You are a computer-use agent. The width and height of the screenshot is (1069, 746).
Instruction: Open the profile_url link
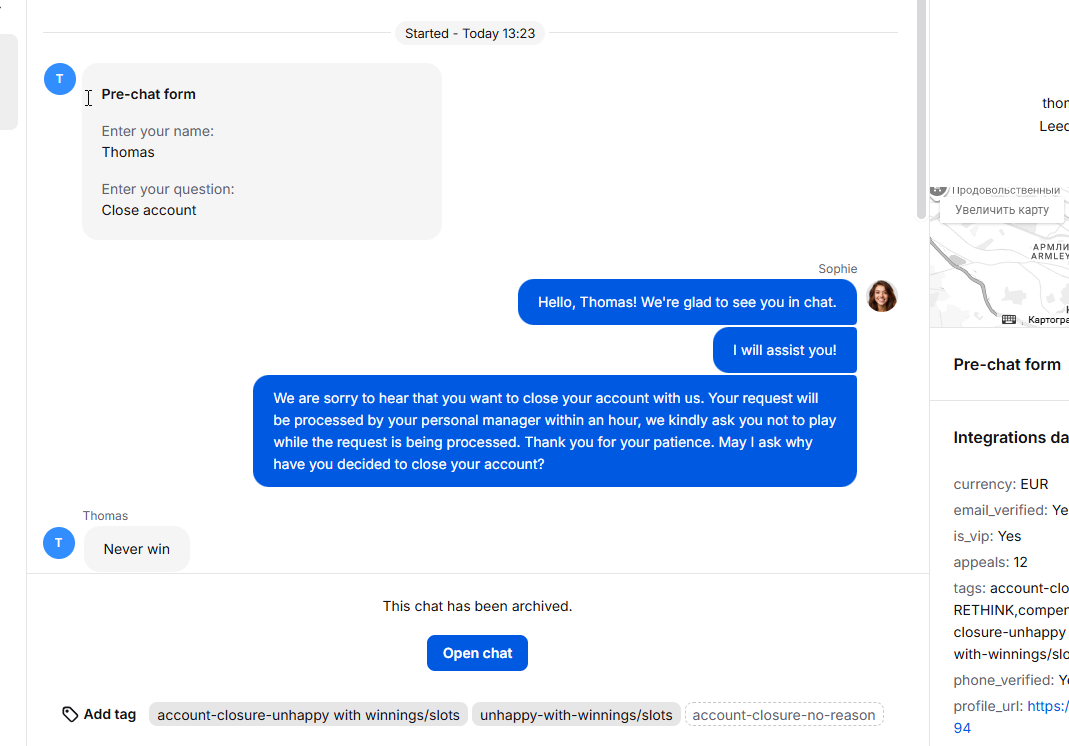coord(1048,706)
